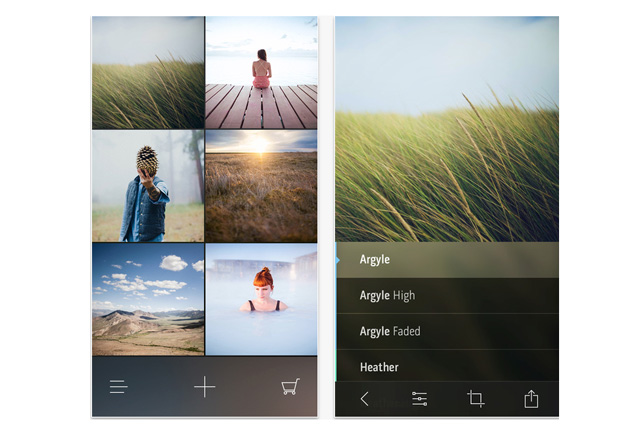This screenshot has height=440, width=641.
Task: Click the green color strip beside Heather
Action: coord(337,366)
